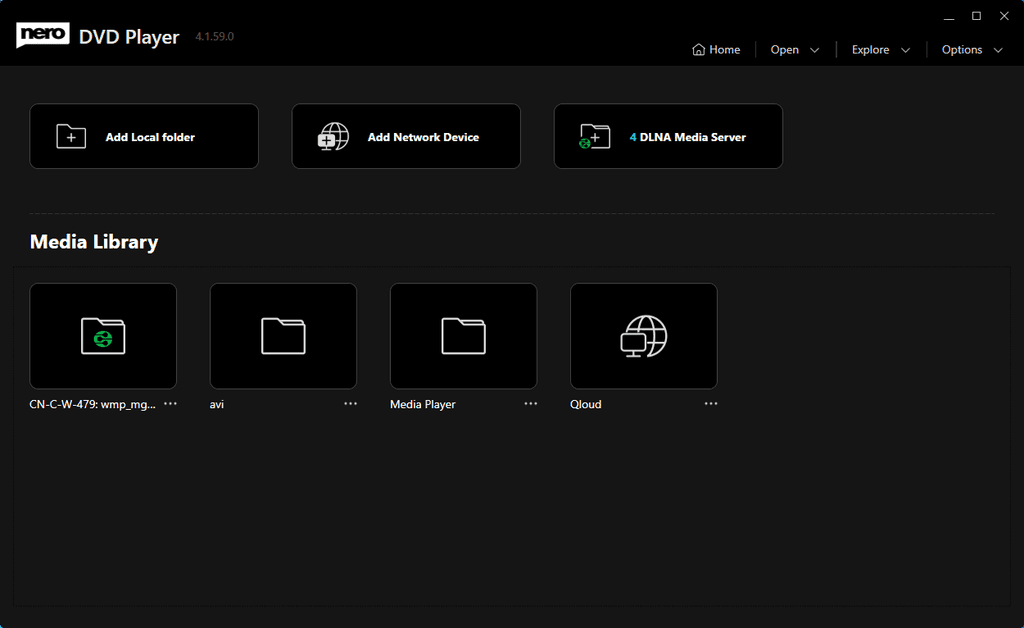Click the 4 DLNA Media Server button

pos(668,136)
